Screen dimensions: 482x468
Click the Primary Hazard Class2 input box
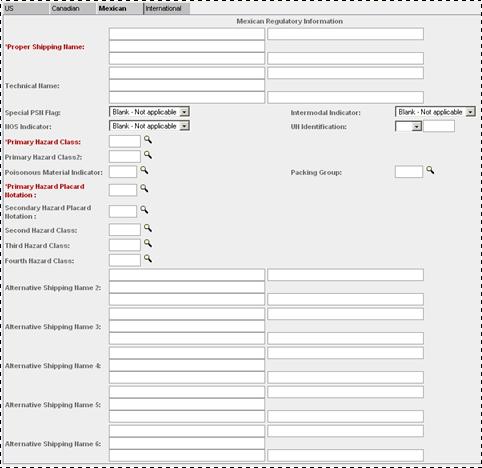[x=125, y=156]
